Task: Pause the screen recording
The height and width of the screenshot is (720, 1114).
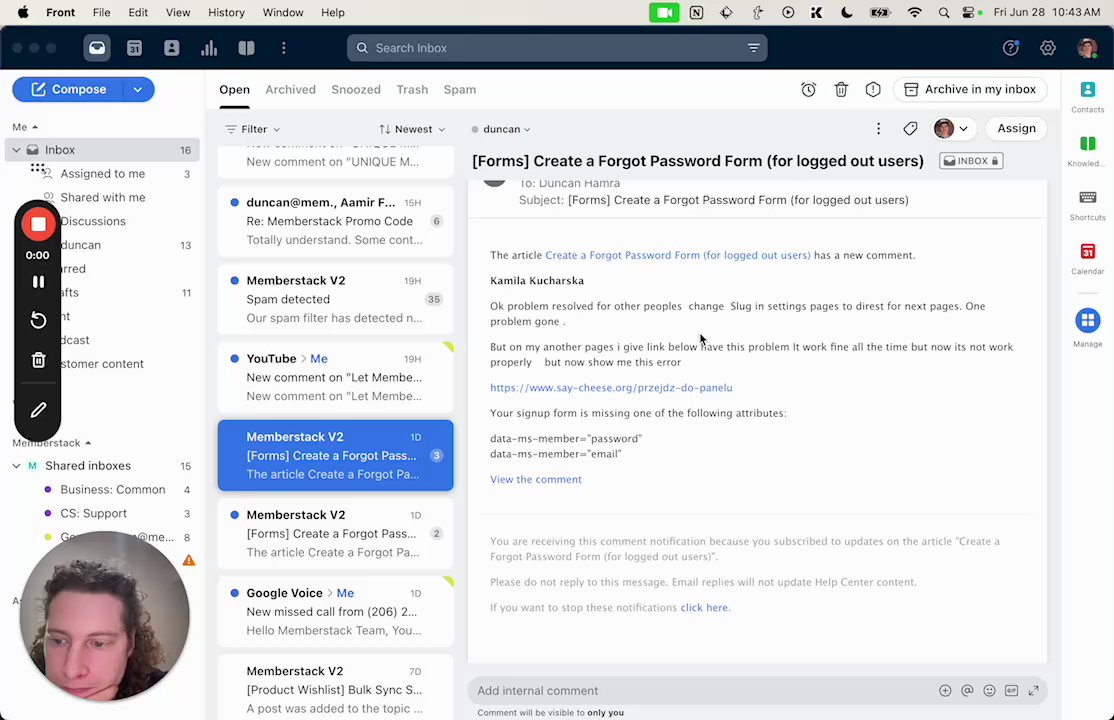Action: point(38,281)
